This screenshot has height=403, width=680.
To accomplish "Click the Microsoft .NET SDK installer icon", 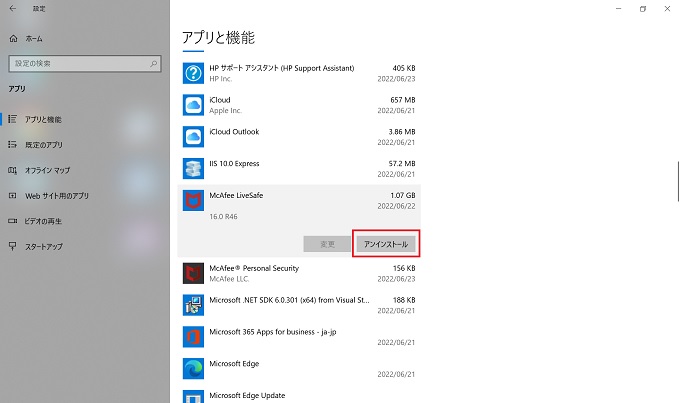I will point(193,305).
